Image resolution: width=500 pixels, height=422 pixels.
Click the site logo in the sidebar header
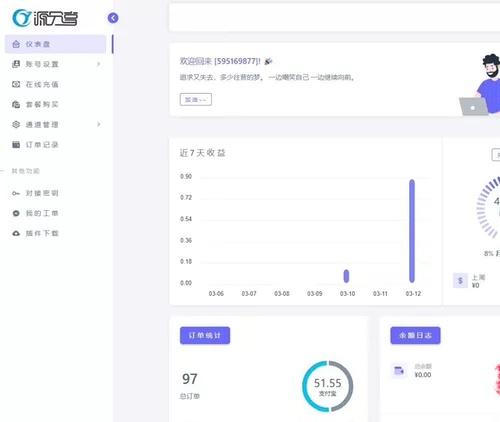(x=45, y=18)
